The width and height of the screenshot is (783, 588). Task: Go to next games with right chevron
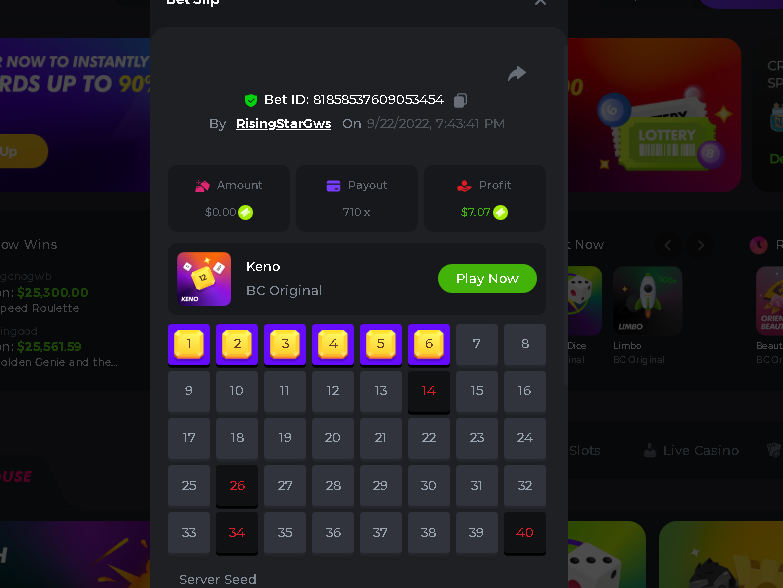[700, 245]
